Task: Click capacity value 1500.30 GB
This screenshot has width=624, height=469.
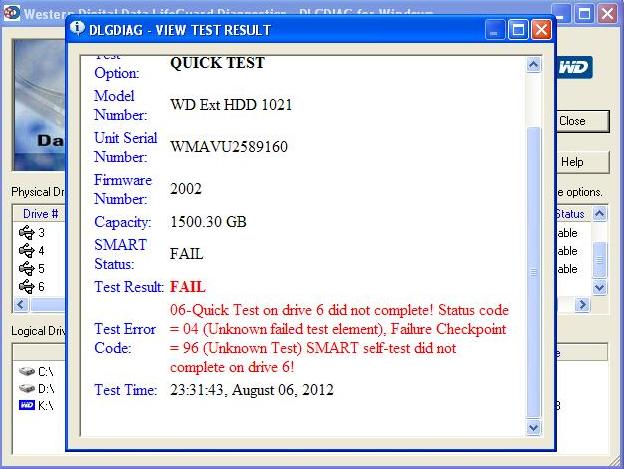Action: [208, 222]
